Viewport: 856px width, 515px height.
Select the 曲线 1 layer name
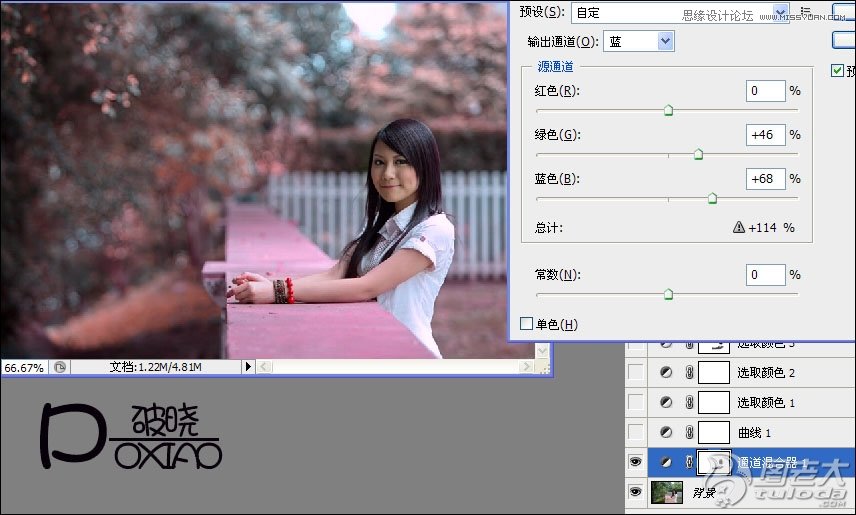(x=754, y=433)
